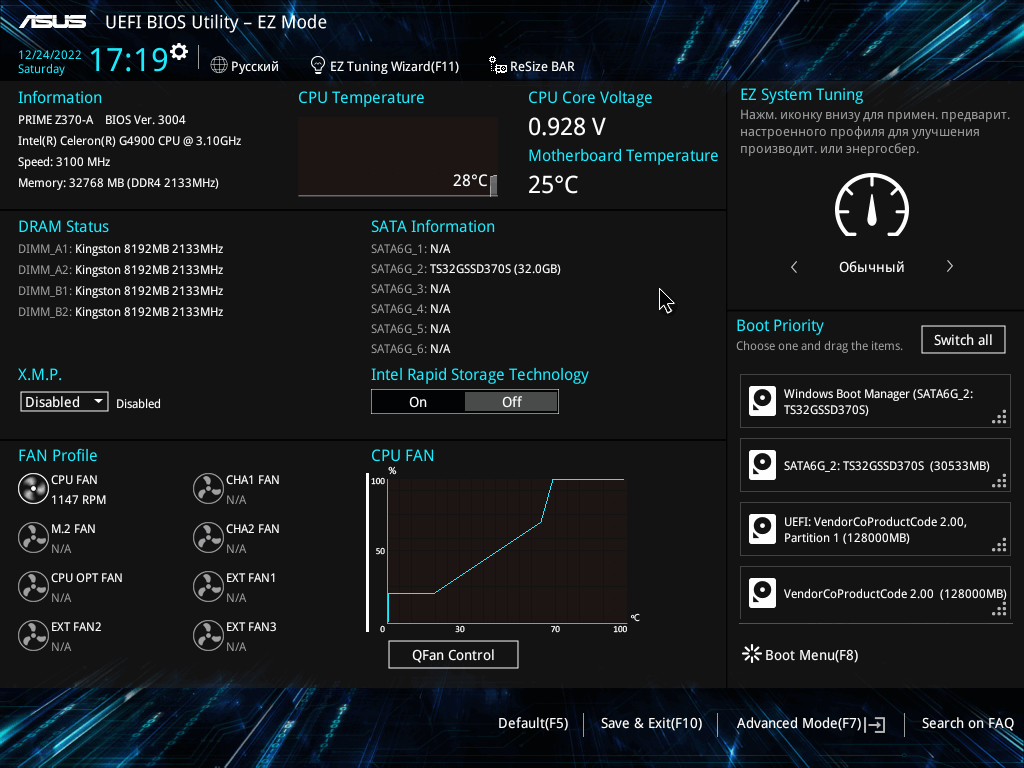Click SATA6G_2 TS32GSSD370S (32.0GB) entry
The image size is (1024, 768).
pos(466,268)
